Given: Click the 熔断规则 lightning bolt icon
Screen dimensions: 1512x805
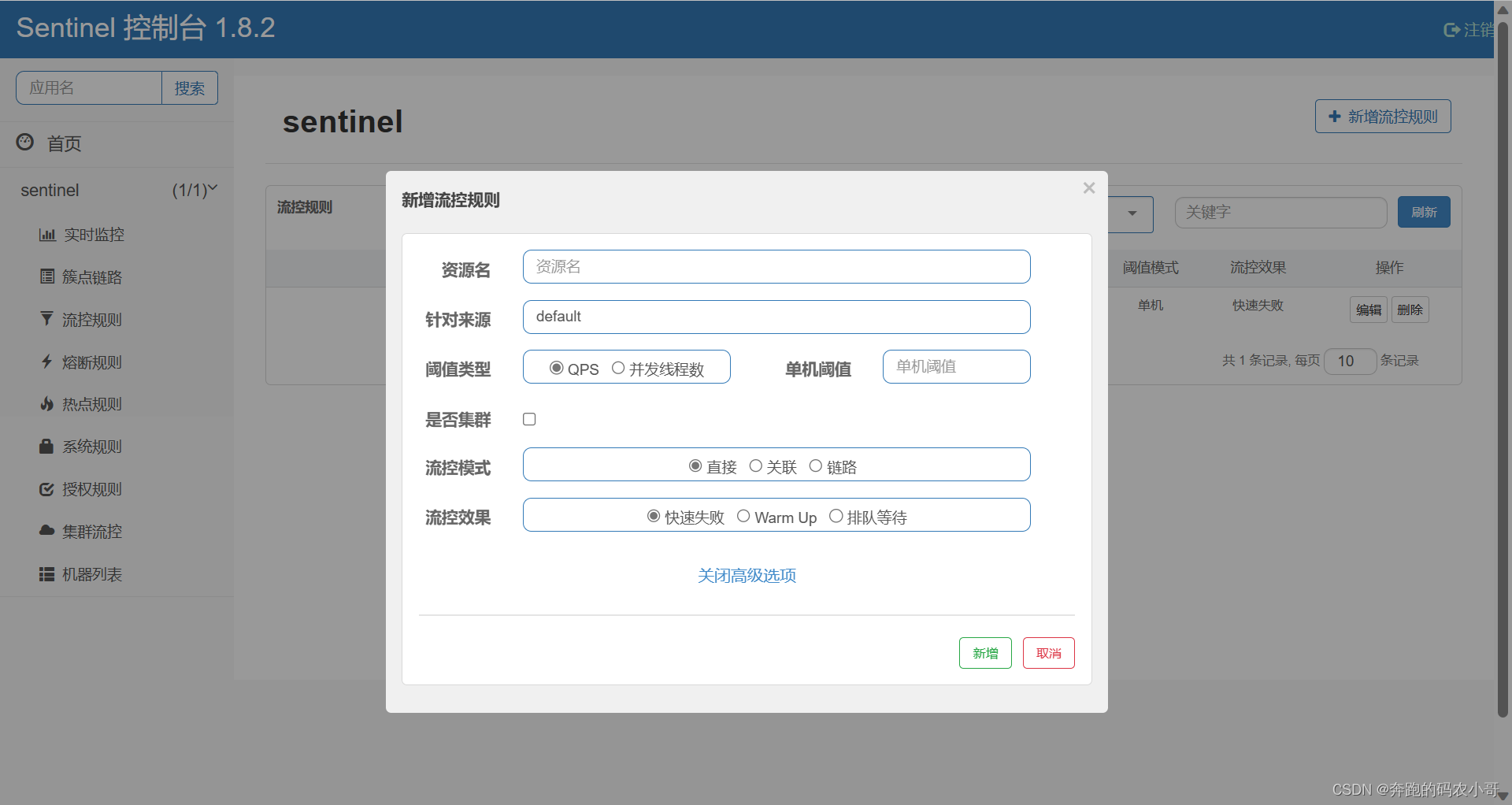Looking at the screenshot, I should [x=47, y=362].
